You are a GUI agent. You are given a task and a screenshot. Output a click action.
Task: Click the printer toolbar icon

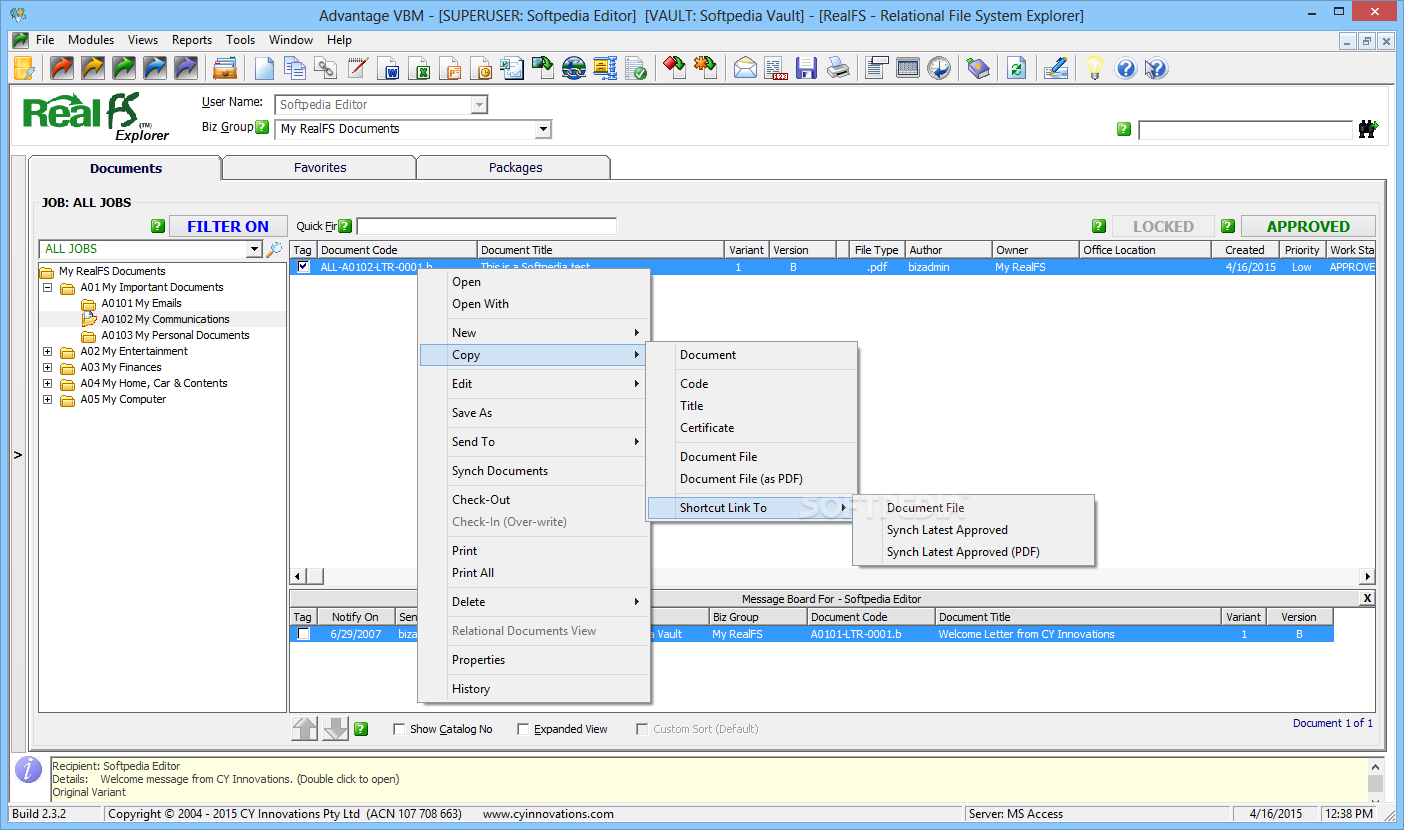click(837, 68)
